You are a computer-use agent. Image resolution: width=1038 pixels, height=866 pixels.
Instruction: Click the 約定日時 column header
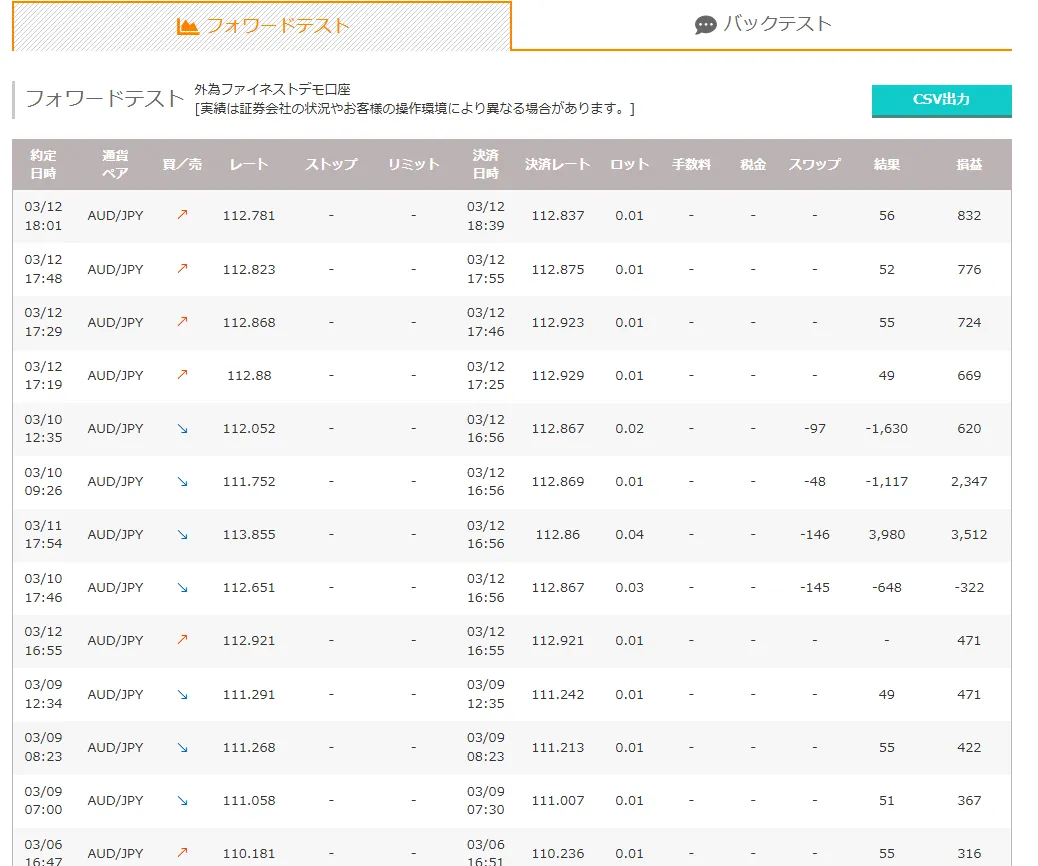coord(43,165)
